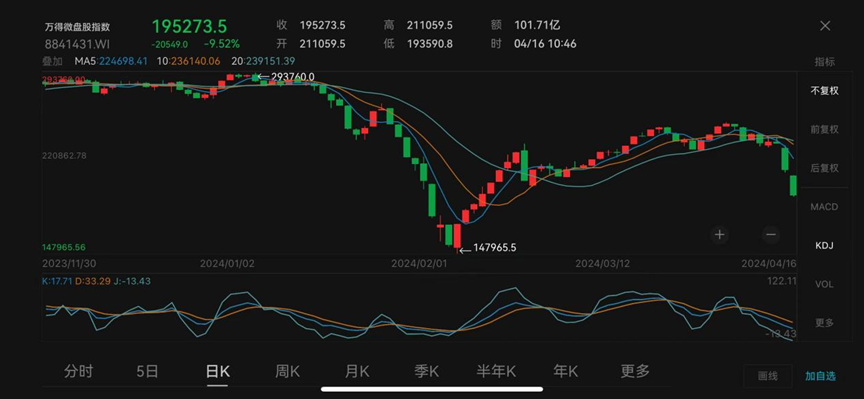Viewport: 864px width, 399px height.
Task: Switch to the 5日 chart tab
Action: point(147,371)
